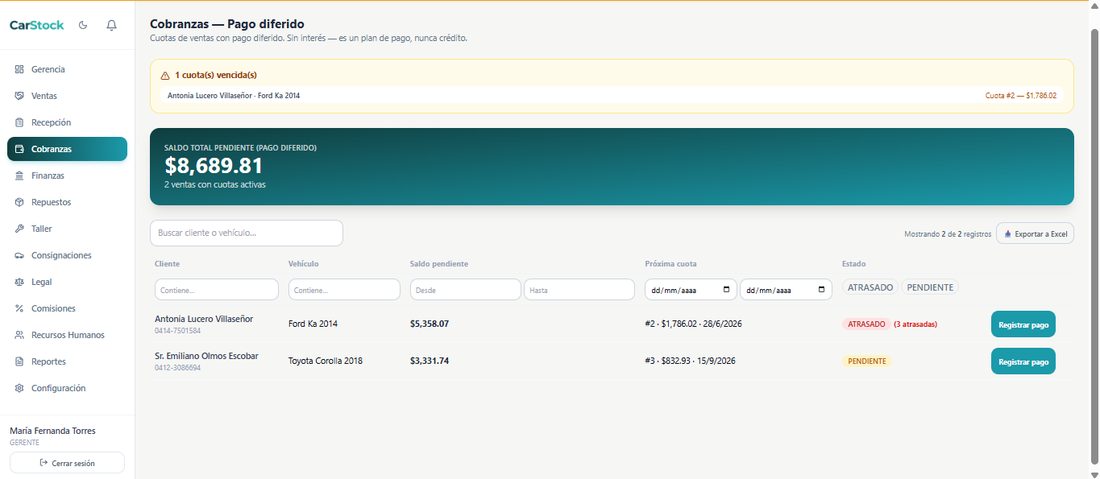Image resolution: width=1100 pixels, height=479 pixels.
Task: Click Cerrar sesión button
Action: click(67, 463)
